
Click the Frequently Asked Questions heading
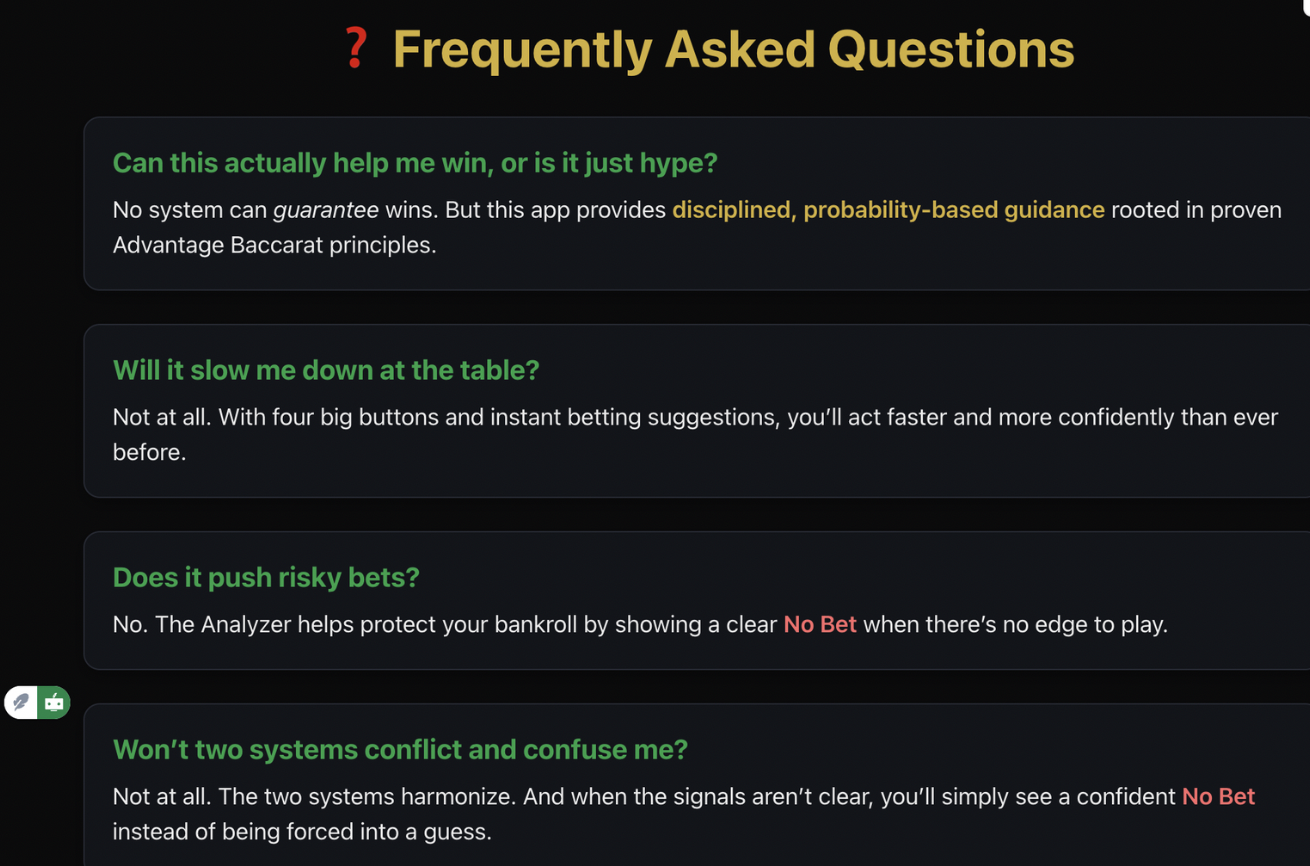pos(733,49)
